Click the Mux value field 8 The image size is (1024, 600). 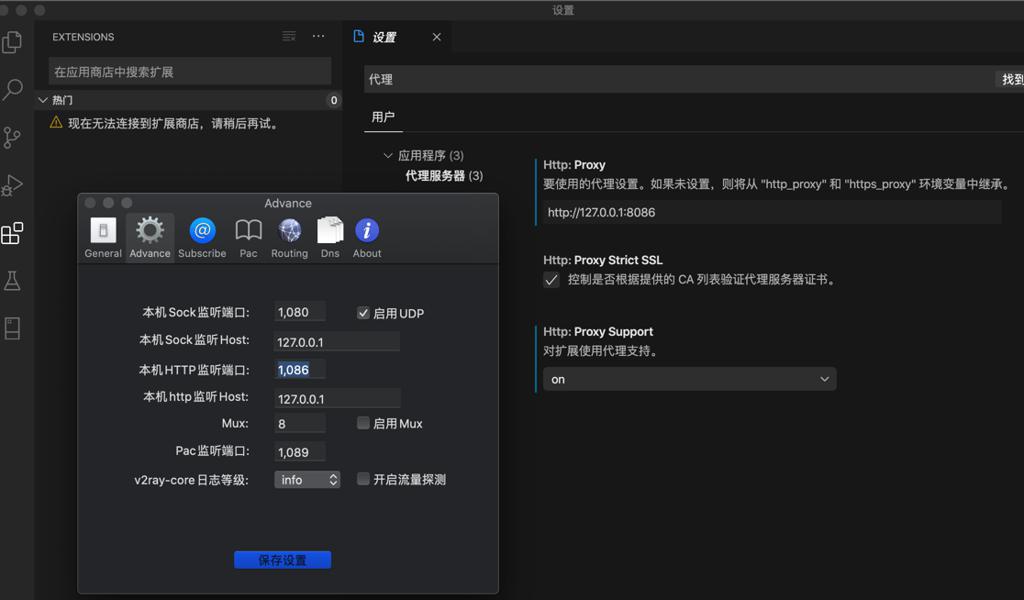pos(300,424)
